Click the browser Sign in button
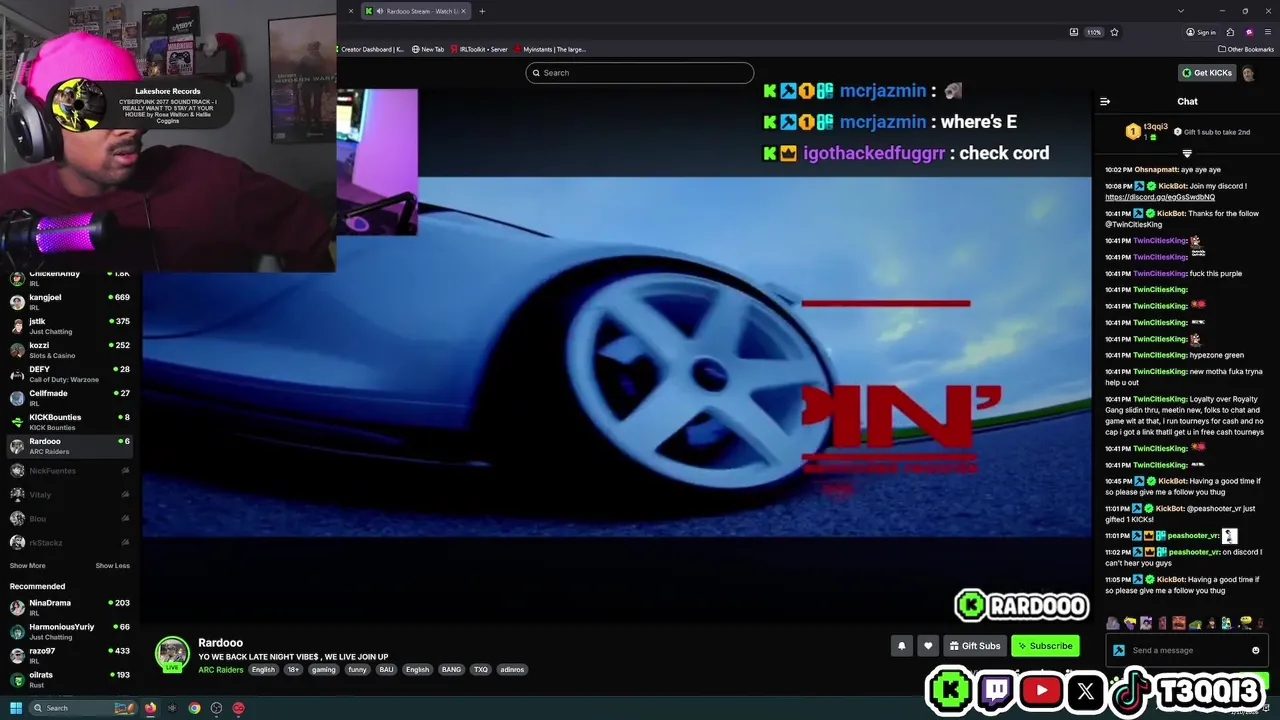This screenshot has width=1280, height=720. (1201, 32)
